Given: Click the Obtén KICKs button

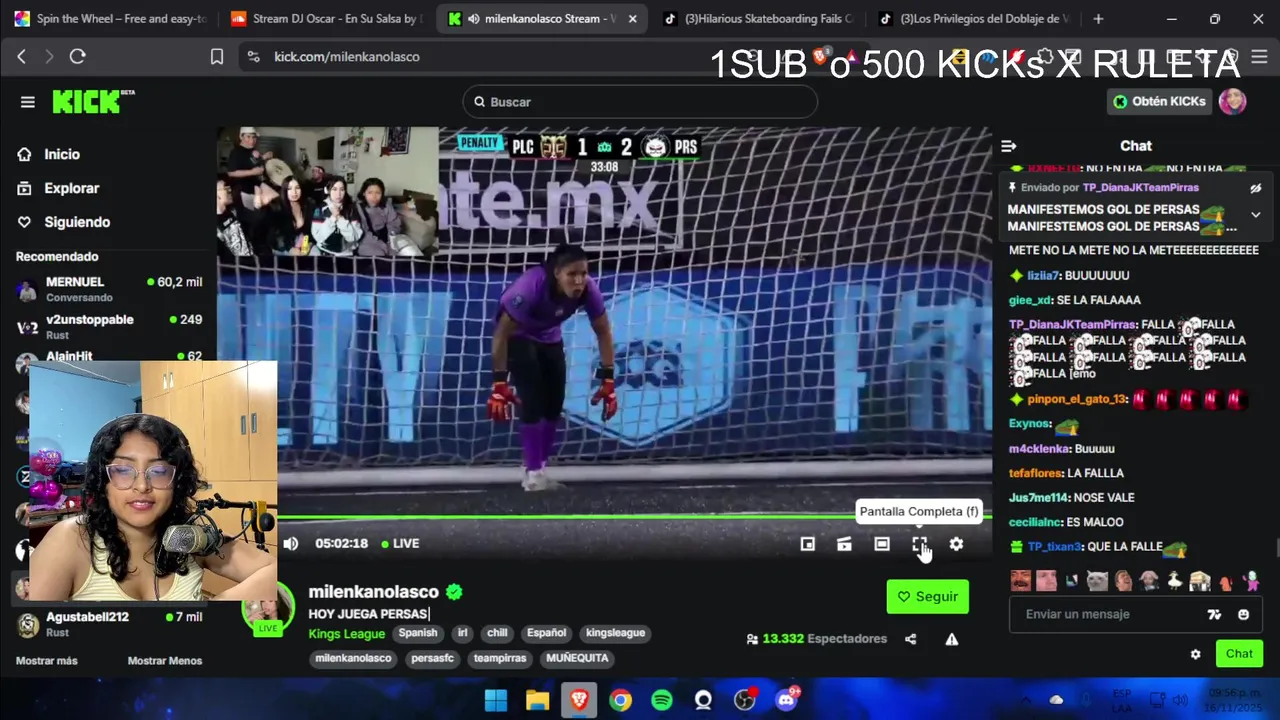Looking at the screenshot, I should point(1159,101).
